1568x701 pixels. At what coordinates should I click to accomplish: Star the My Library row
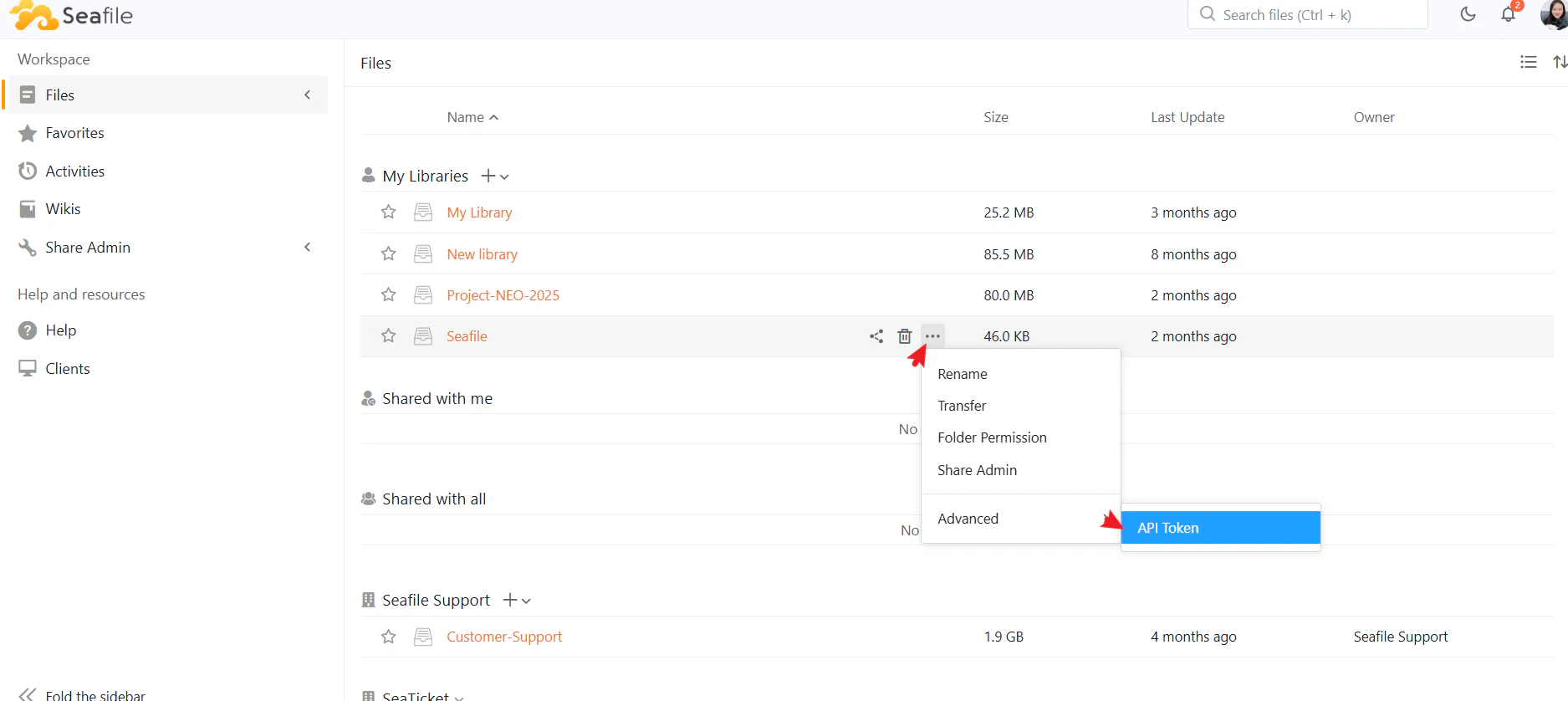(x=388, y=212)
